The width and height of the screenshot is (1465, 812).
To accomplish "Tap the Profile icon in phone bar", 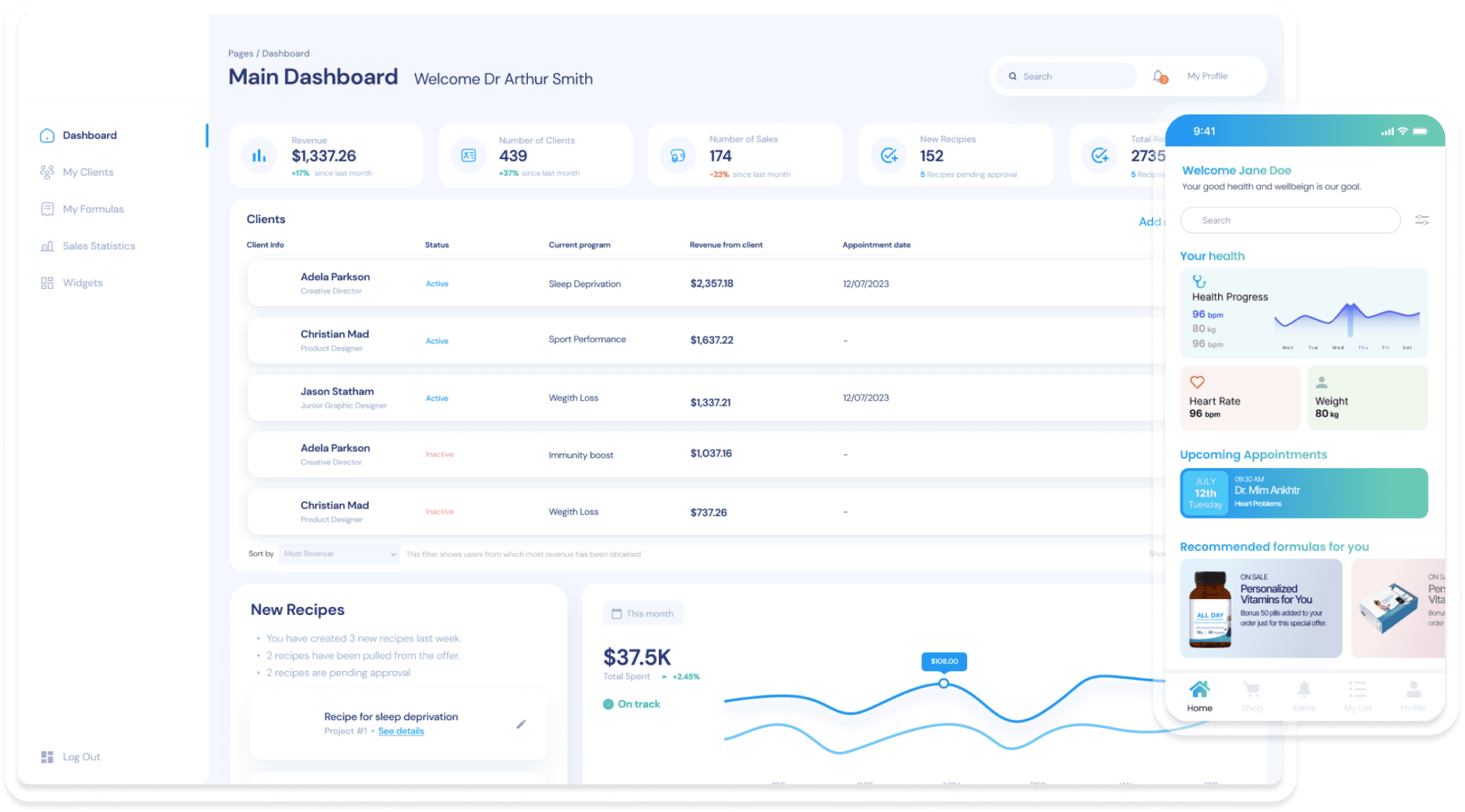I will point(1413,689).
